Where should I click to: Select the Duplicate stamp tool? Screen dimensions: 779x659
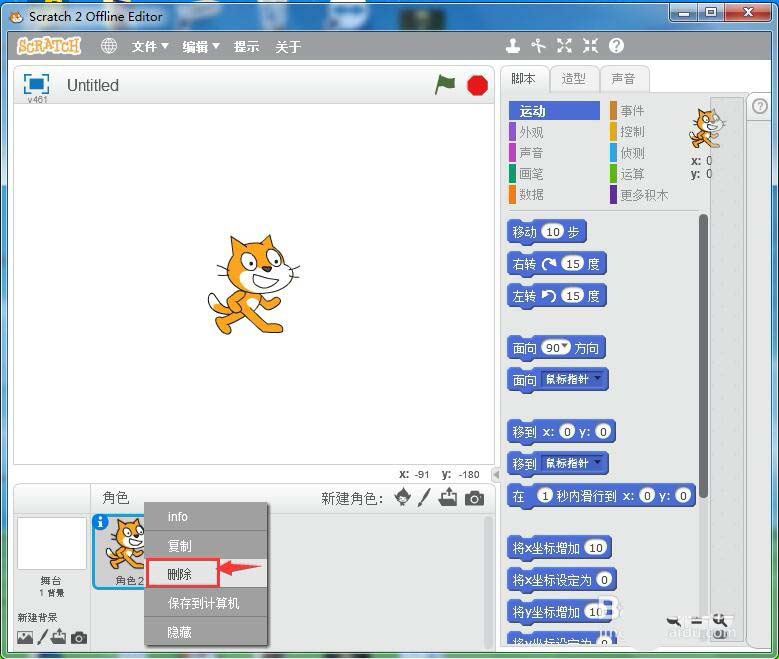[513, 46]
